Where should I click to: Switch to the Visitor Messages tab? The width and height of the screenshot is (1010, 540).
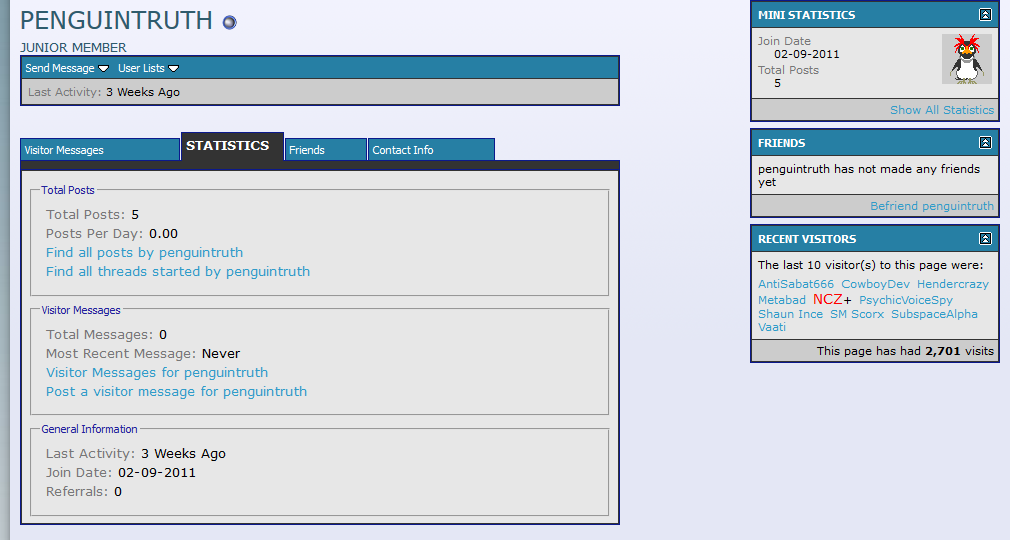click(100, 149)
